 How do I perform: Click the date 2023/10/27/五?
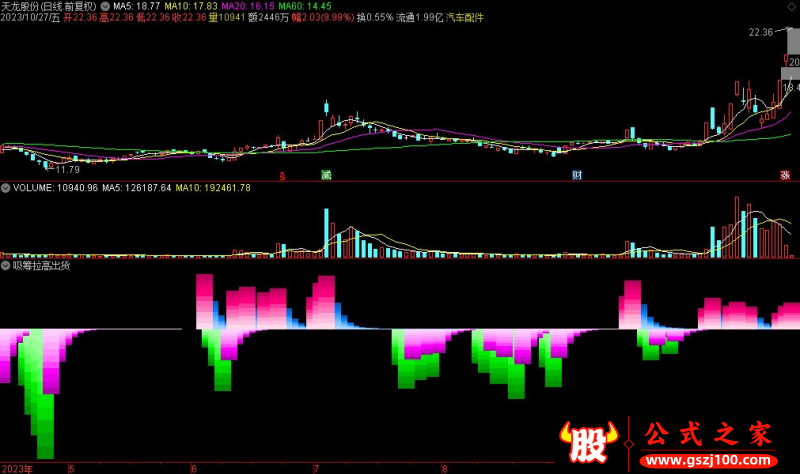tap(30, 18)
